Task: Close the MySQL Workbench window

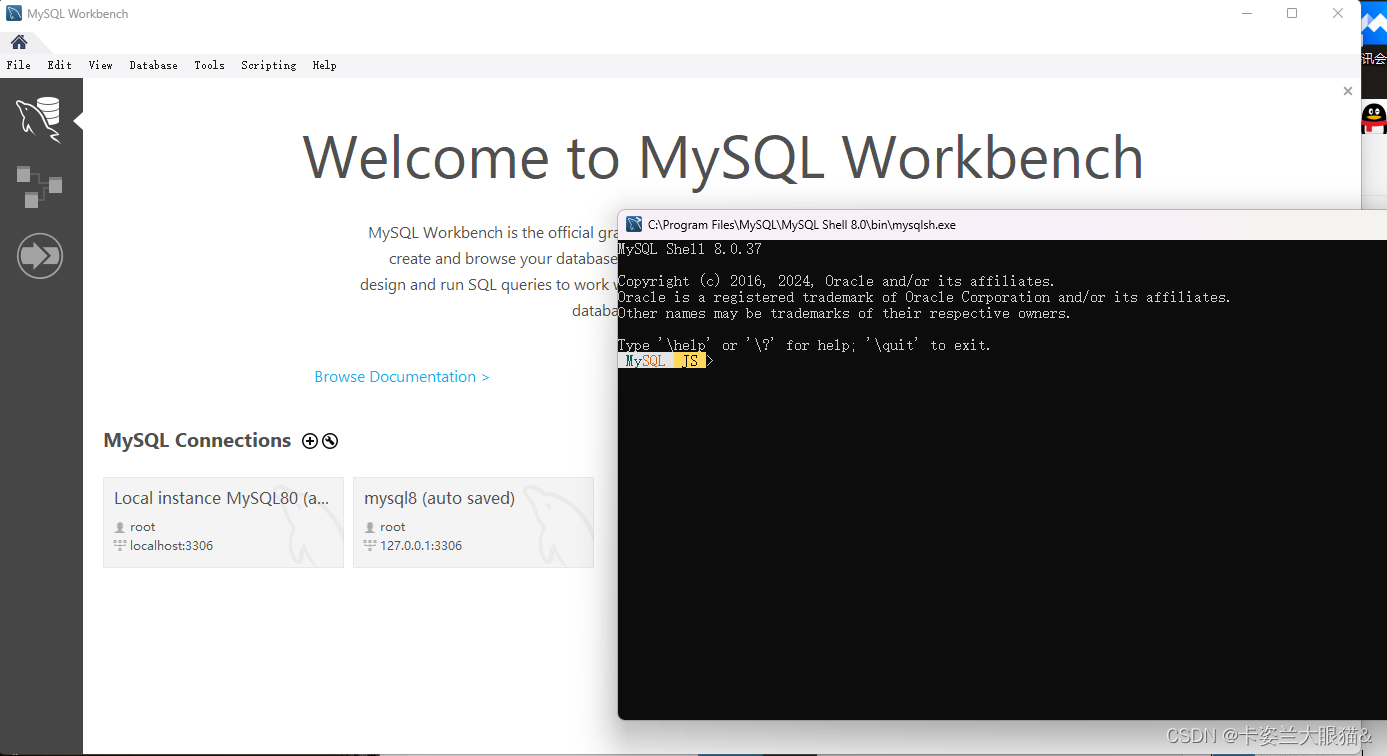Action: pyautogui.click(x=1338, y=14)
